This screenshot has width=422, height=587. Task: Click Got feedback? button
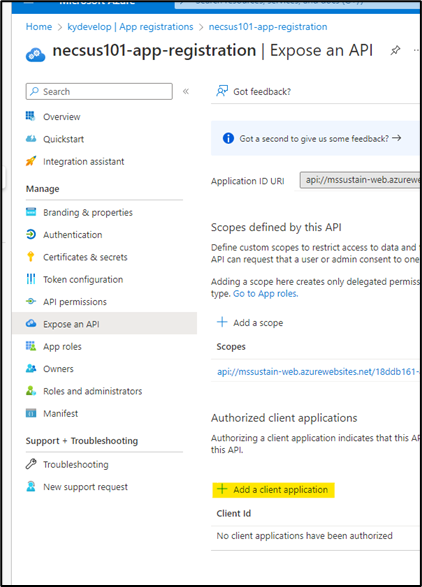pos(253,91)
